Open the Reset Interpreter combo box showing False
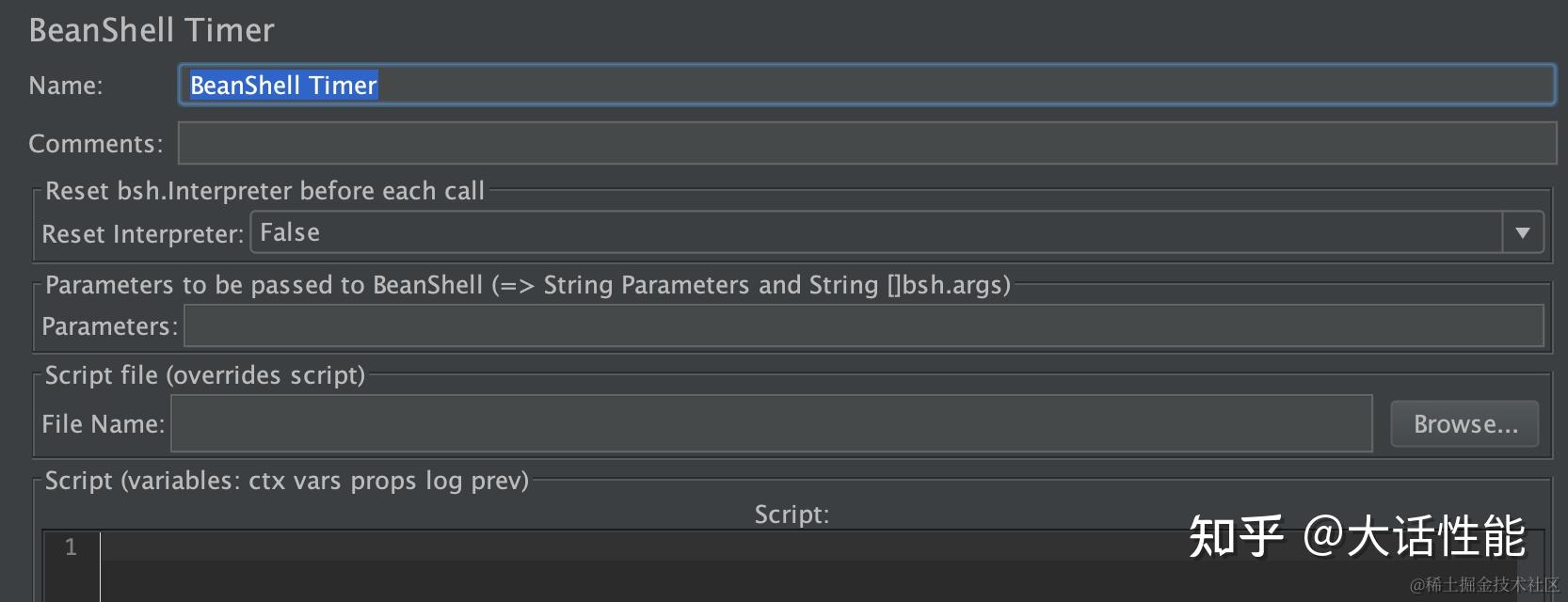 click(x=875, y=232)
